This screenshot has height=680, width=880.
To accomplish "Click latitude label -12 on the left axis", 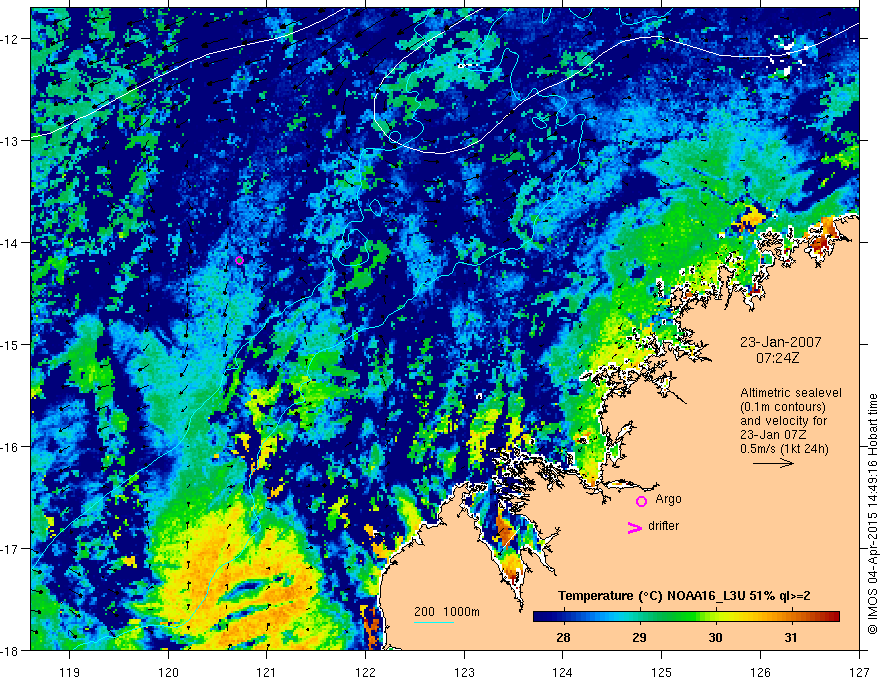I will (10, 39).
